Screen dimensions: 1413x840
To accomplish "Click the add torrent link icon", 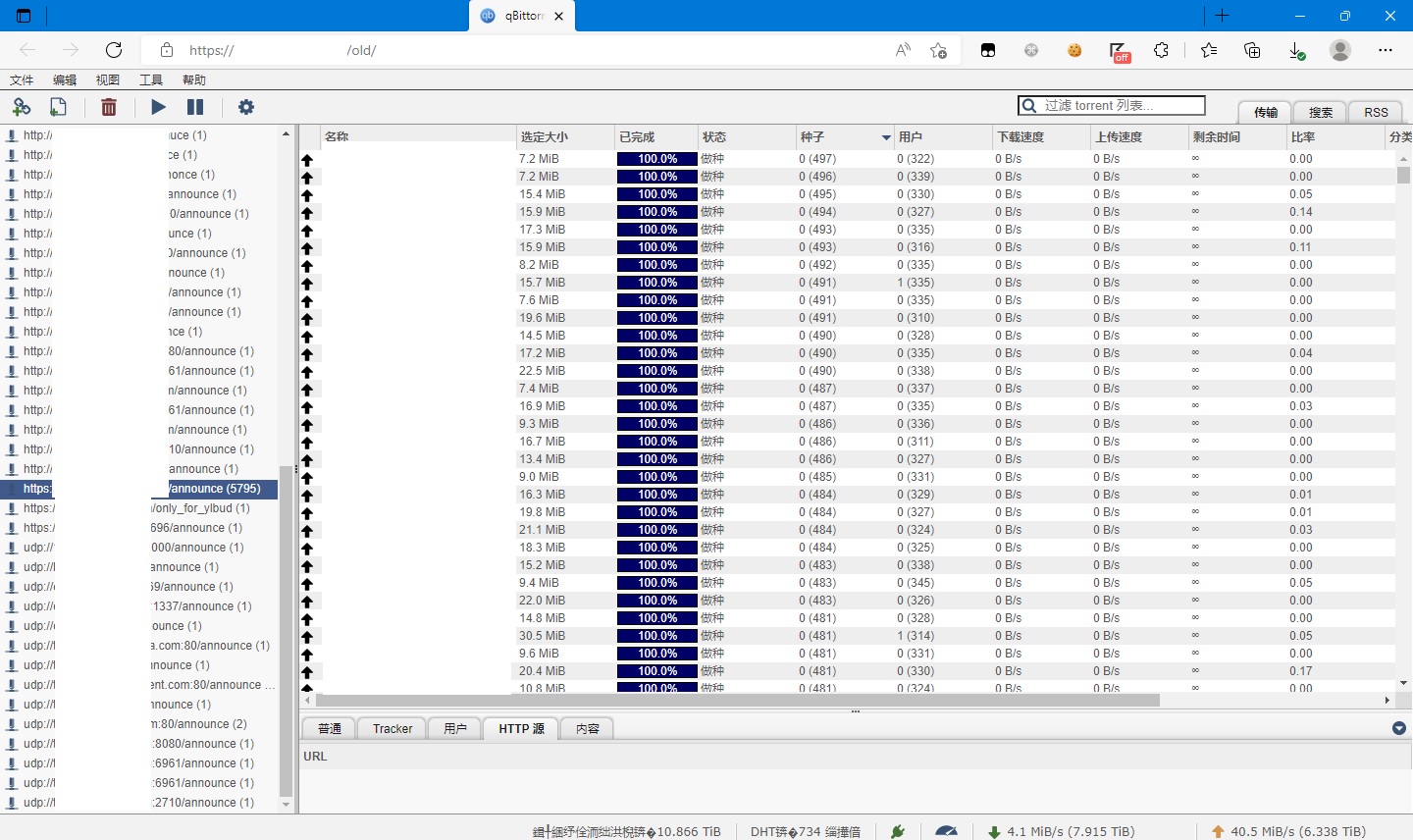I will tap(22, 107).
